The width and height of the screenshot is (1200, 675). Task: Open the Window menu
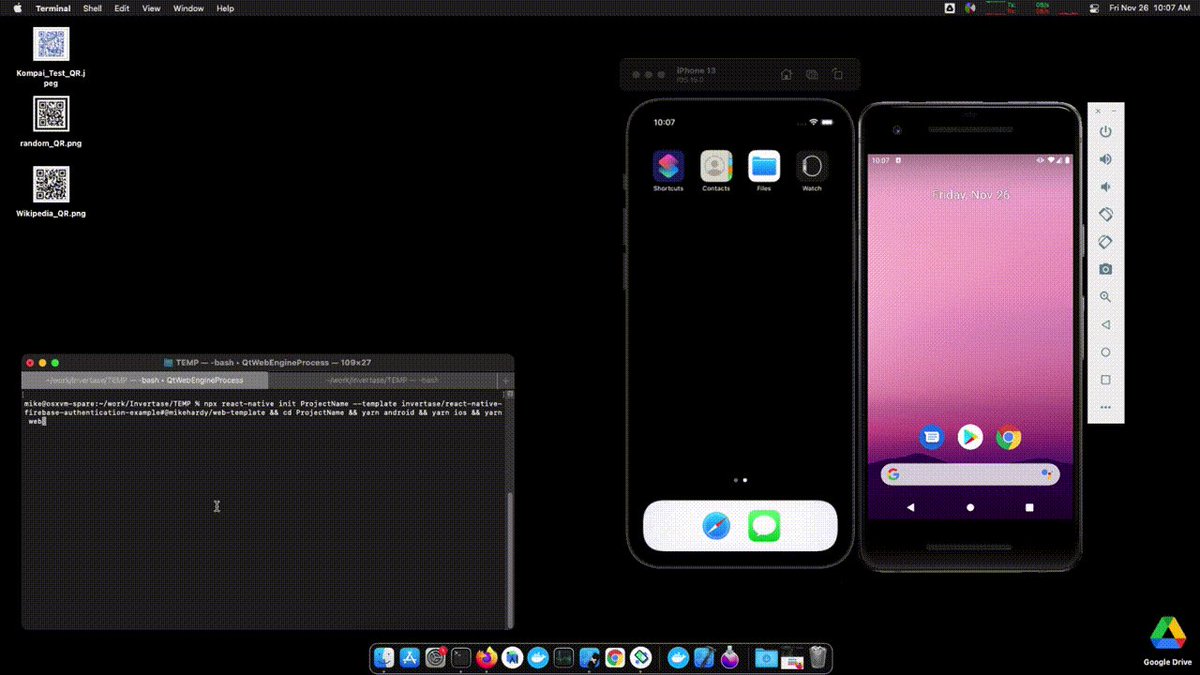(188, 8)
